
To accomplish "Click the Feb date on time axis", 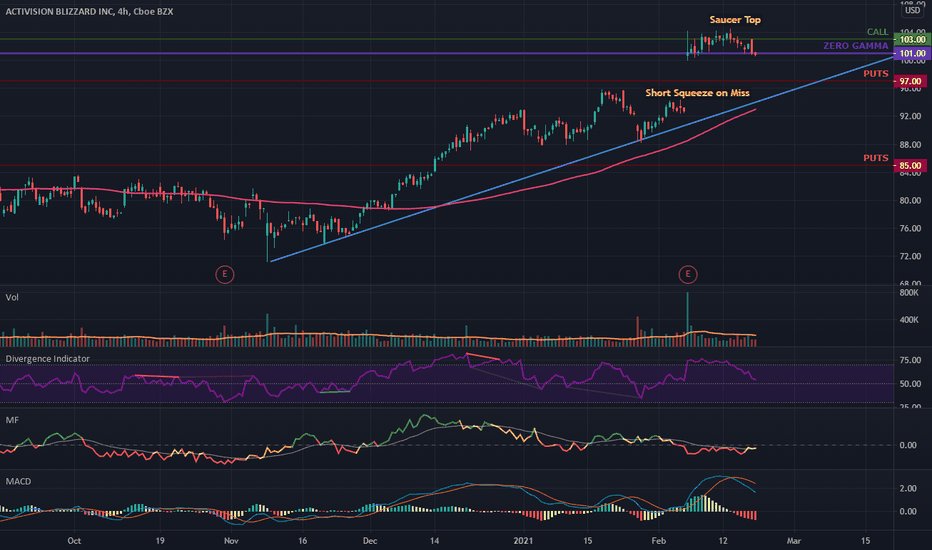I will (659, 540).
